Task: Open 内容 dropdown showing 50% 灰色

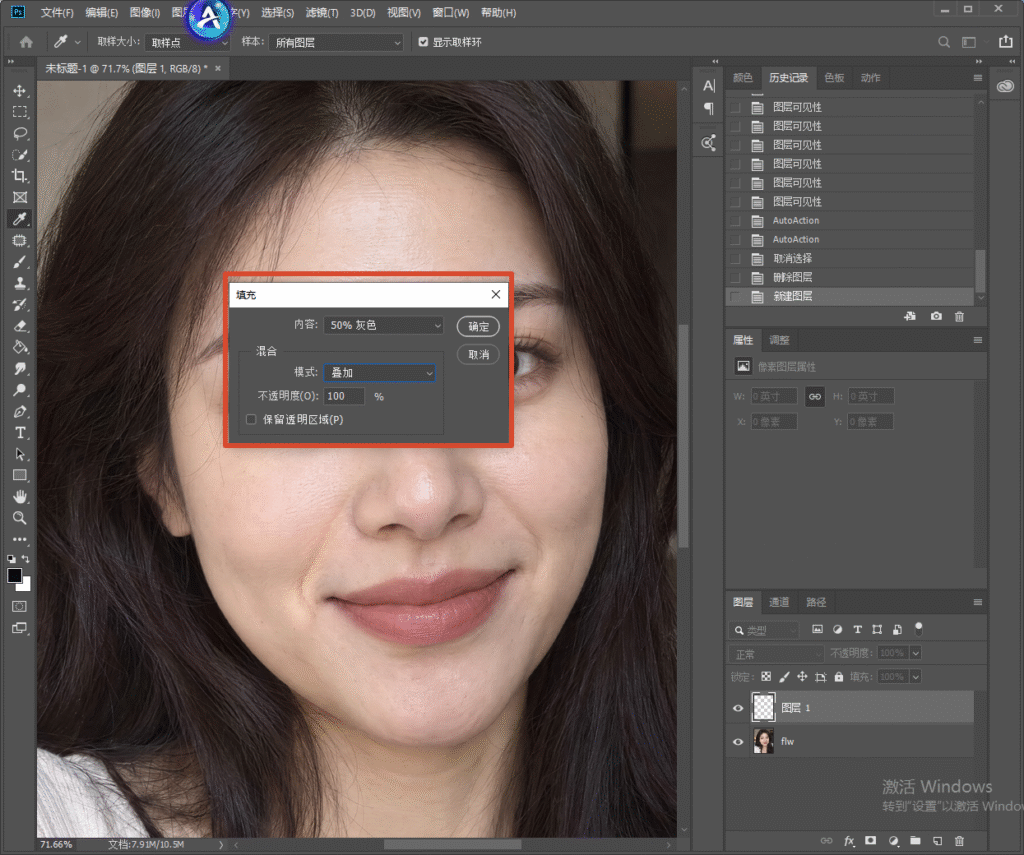Action: click(x=384, y=325)
